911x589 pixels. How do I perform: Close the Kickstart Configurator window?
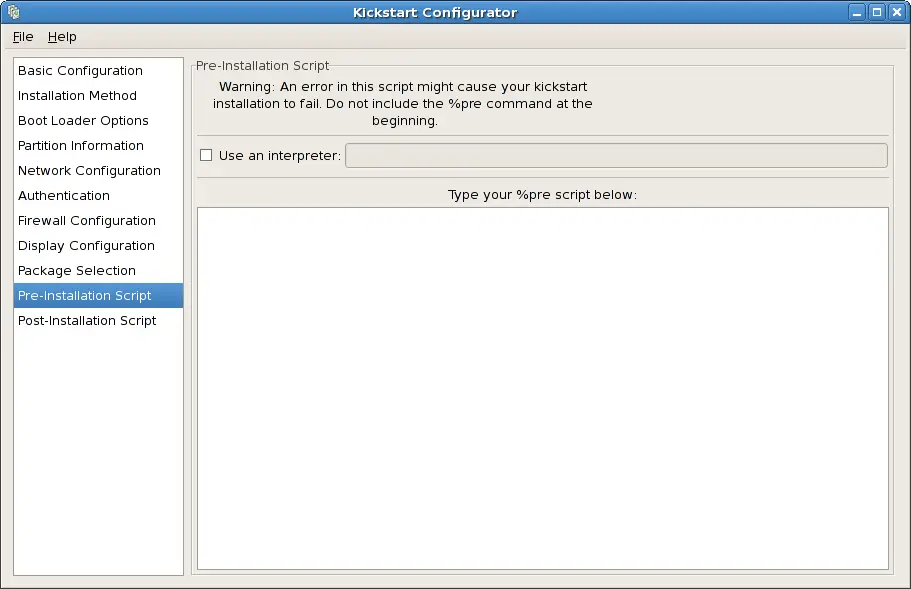pyautogui.click(x=896, y=12)
